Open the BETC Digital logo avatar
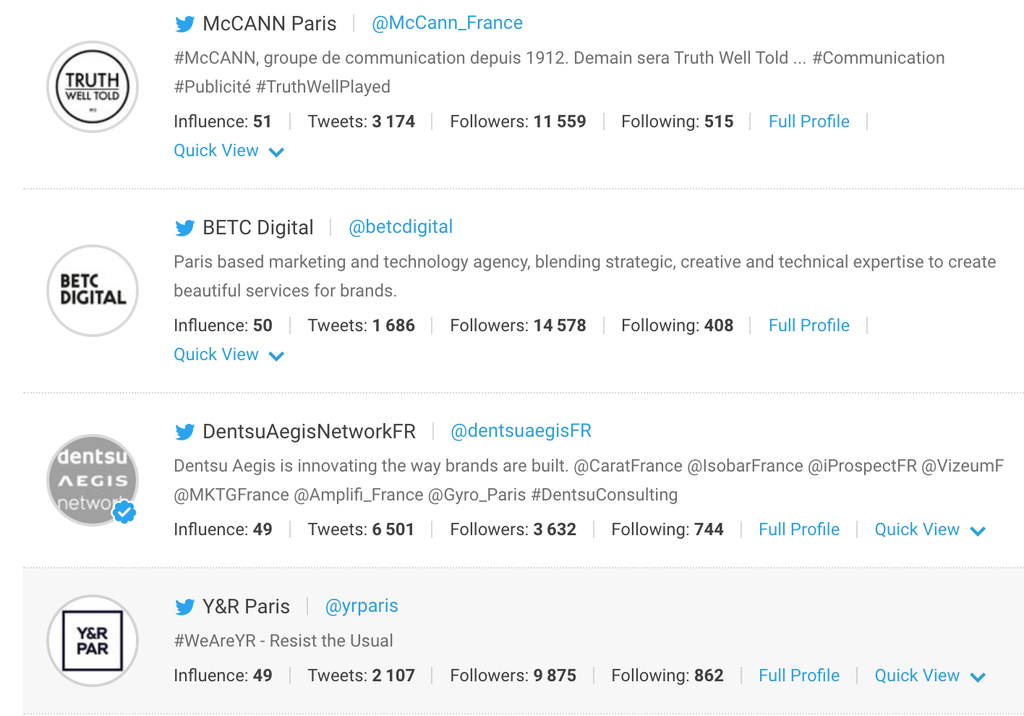This screenshot has height=716, width=1024. pos(93,291)
